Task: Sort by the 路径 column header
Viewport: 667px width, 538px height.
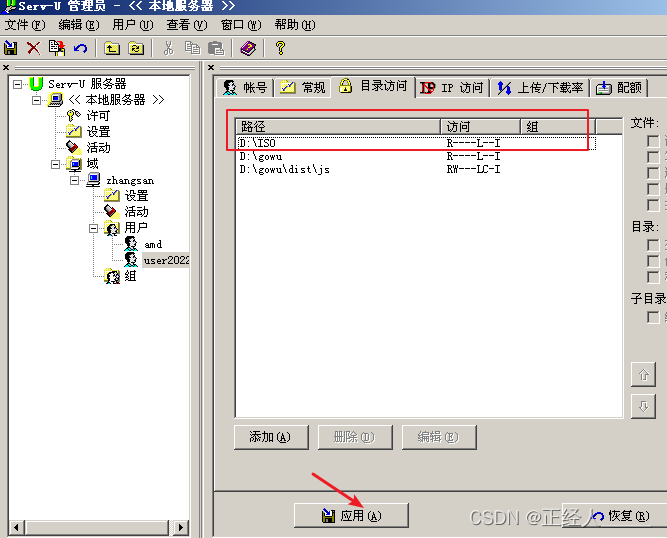Action: coord(338,127)
